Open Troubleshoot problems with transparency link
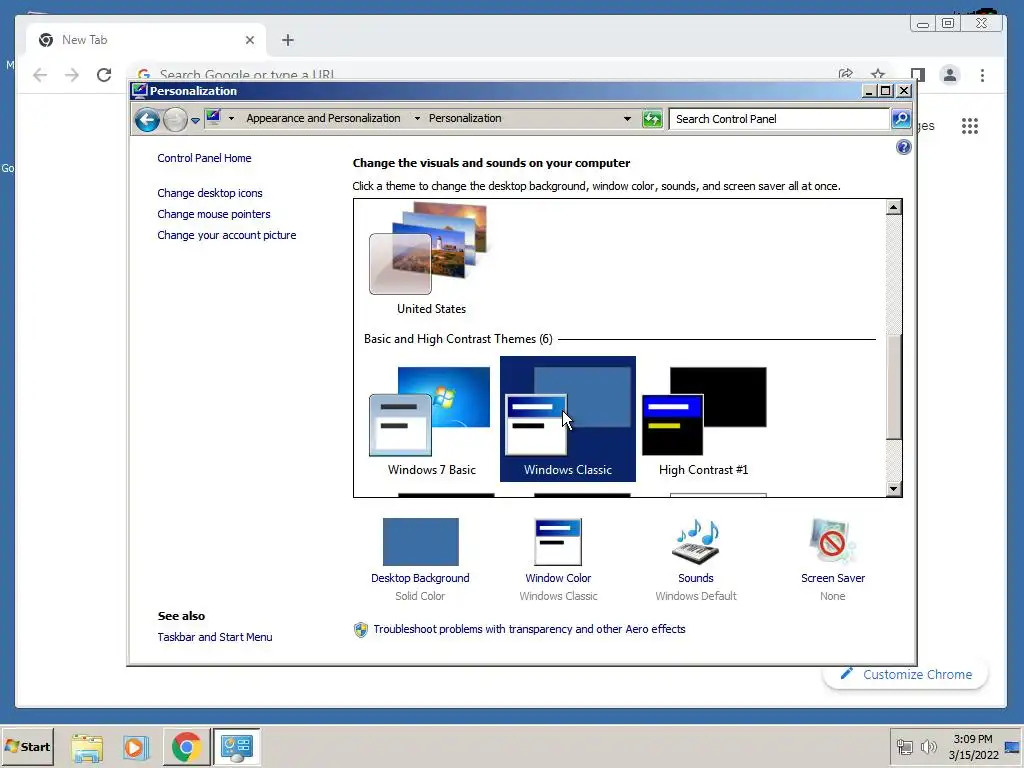Screen dimensions: 1024x768 [529, 629]
